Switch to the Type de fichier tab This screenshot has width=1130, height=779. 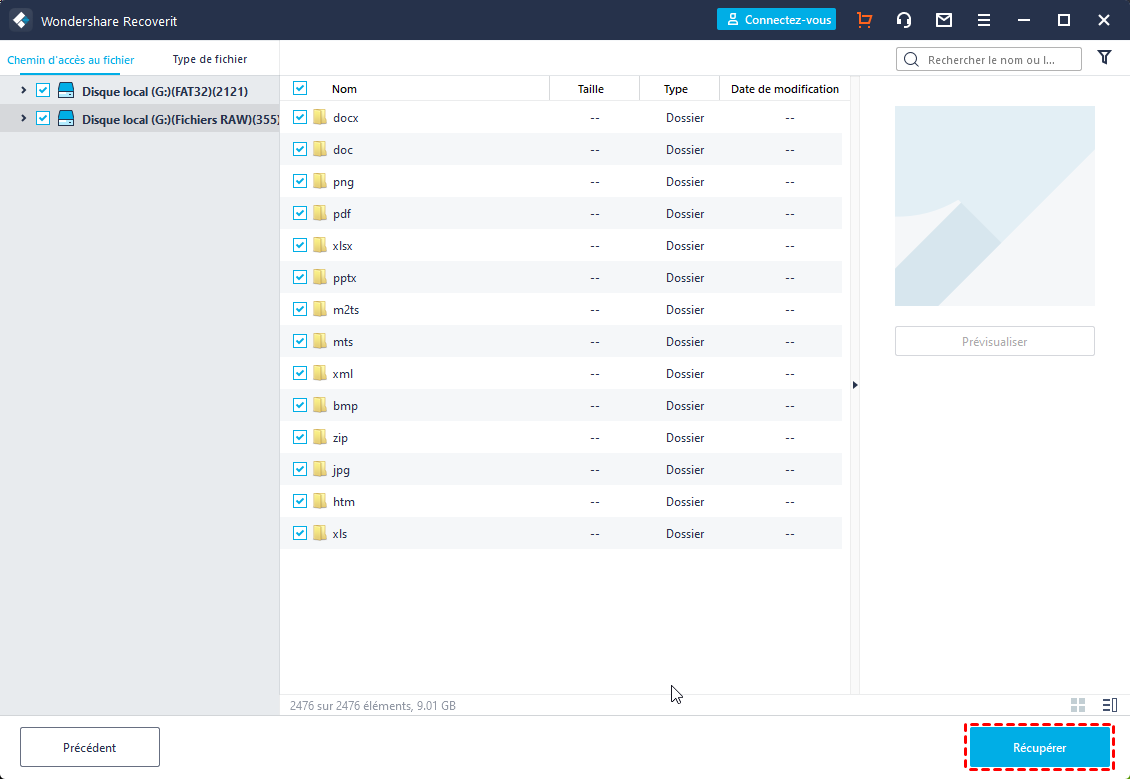coord(210,59)
